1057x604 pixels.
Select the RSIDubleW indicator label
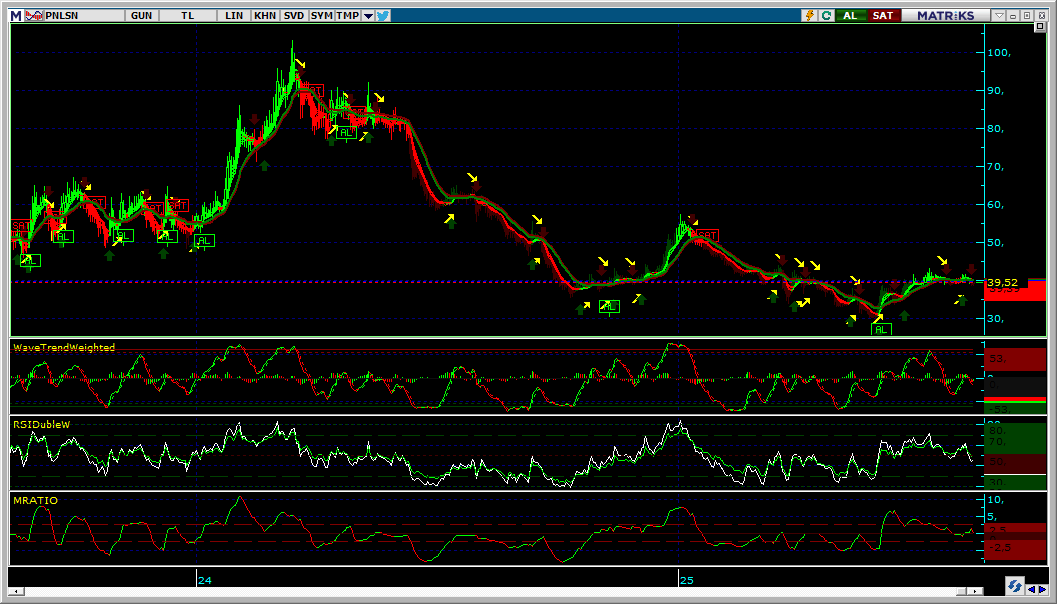[41, 424]
